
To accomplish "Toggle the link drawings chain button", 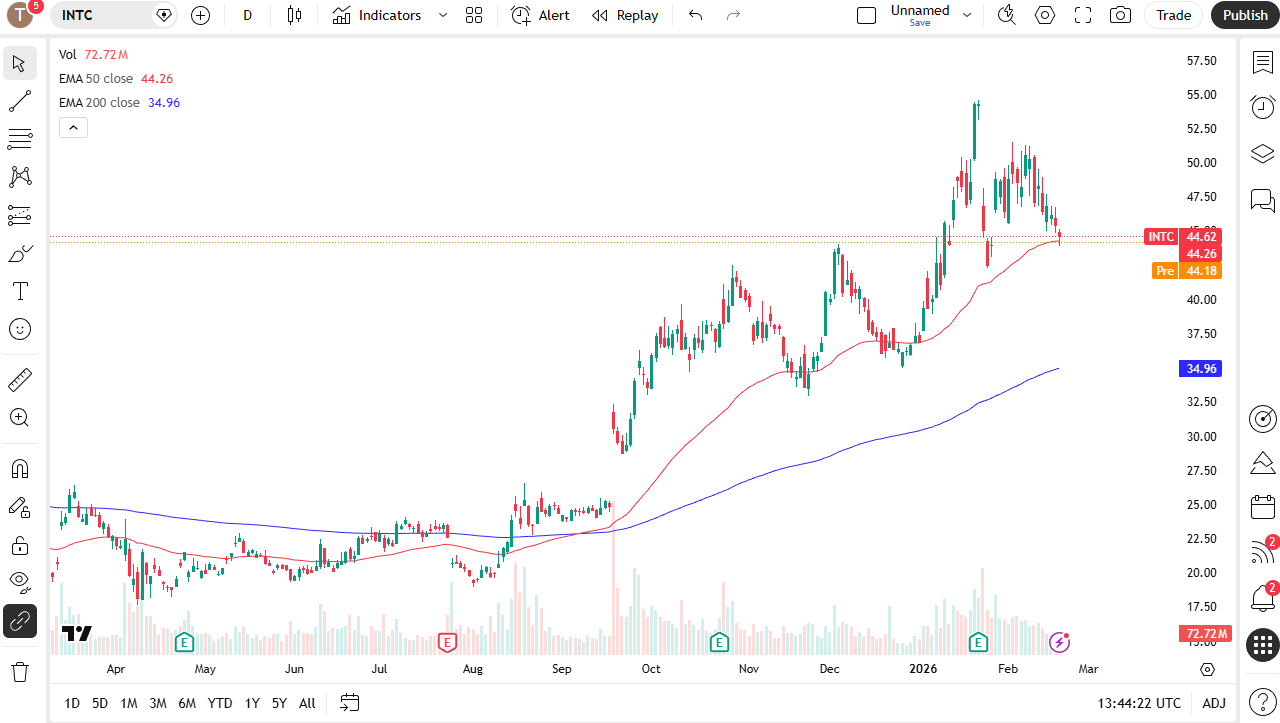I will (20, 621).
